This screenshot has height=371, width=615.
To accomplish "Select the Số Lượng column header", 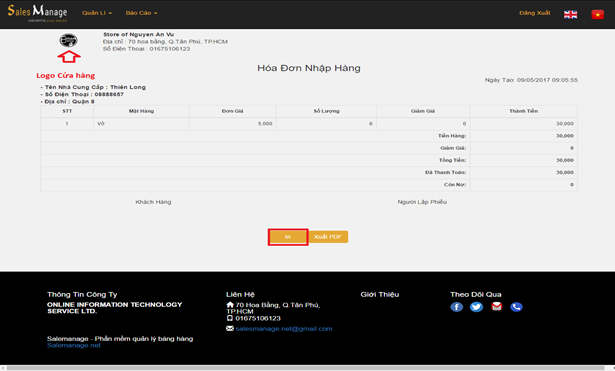I will pyautogui.click(x=326, y=111).
